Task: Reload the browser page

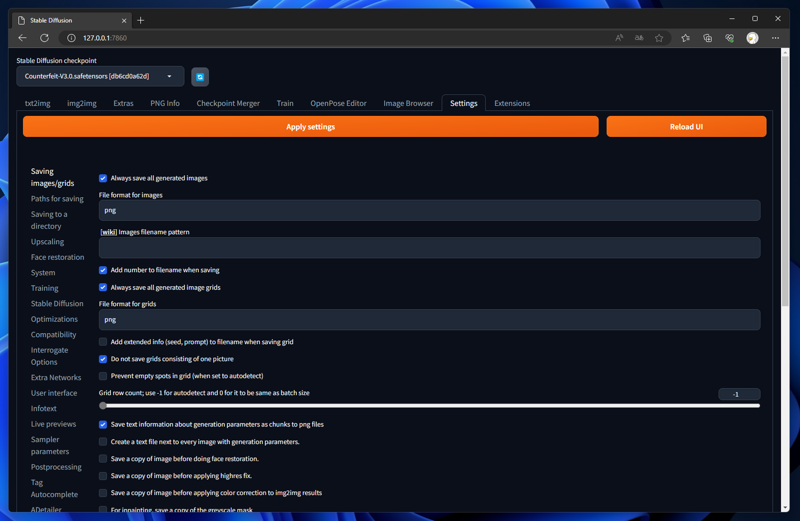Action: pyautogui.click(x=44, y=38)
